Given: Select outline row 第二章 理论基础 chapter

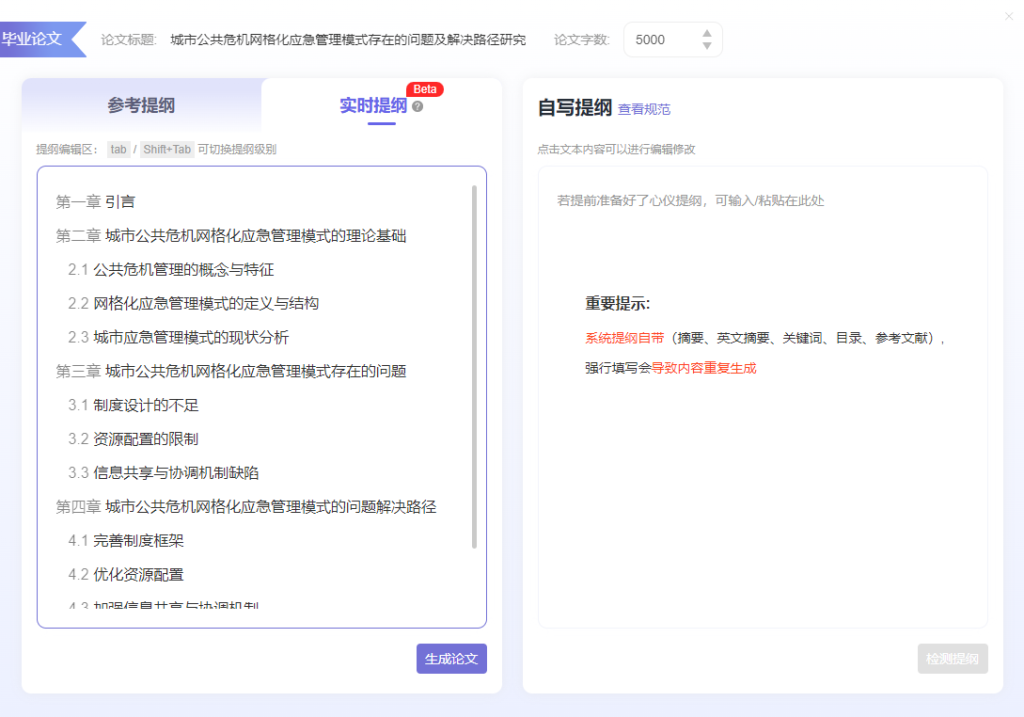Looking at the screenshot, I should [231, 236].
